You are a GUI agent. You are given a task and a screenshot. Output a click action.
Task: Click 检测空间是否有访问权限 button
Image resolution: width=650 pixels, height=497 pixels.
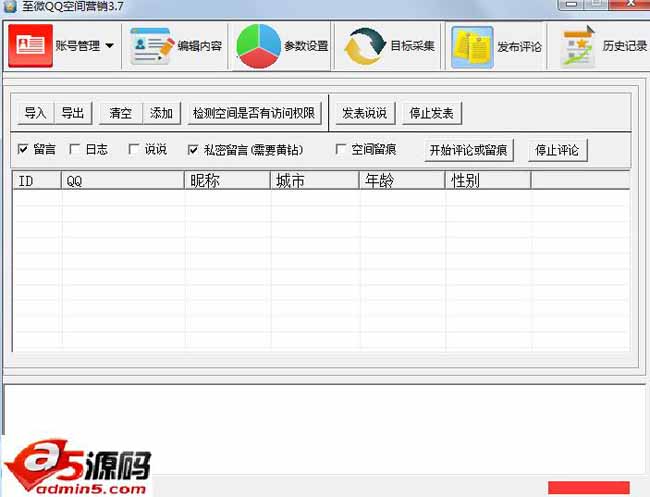tap(255, 113)
